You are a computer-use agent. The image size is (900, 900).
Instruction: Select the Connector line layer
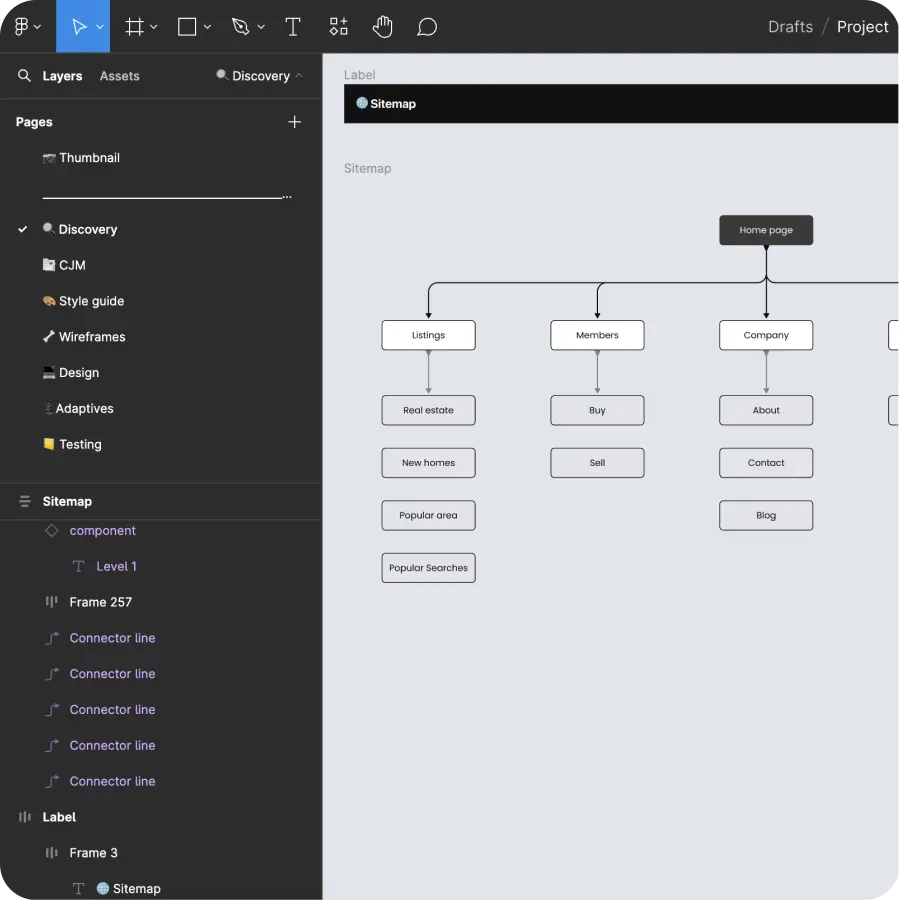pos(113,637)
